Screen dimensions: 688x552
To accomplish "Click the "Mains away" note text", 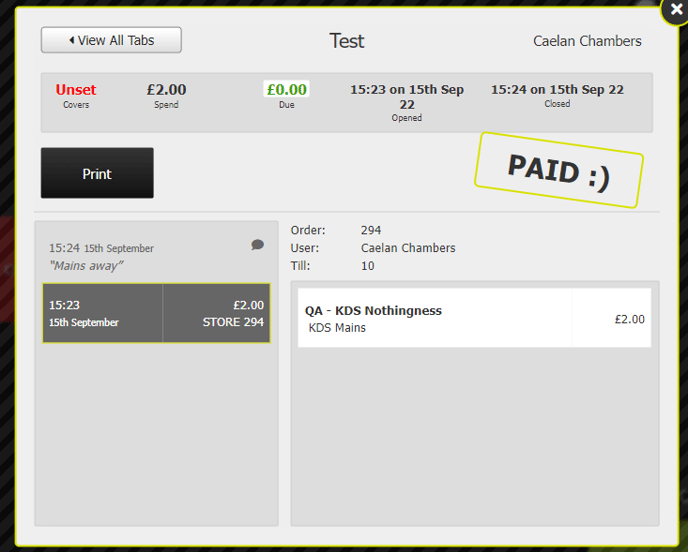I will click(86, 266).
